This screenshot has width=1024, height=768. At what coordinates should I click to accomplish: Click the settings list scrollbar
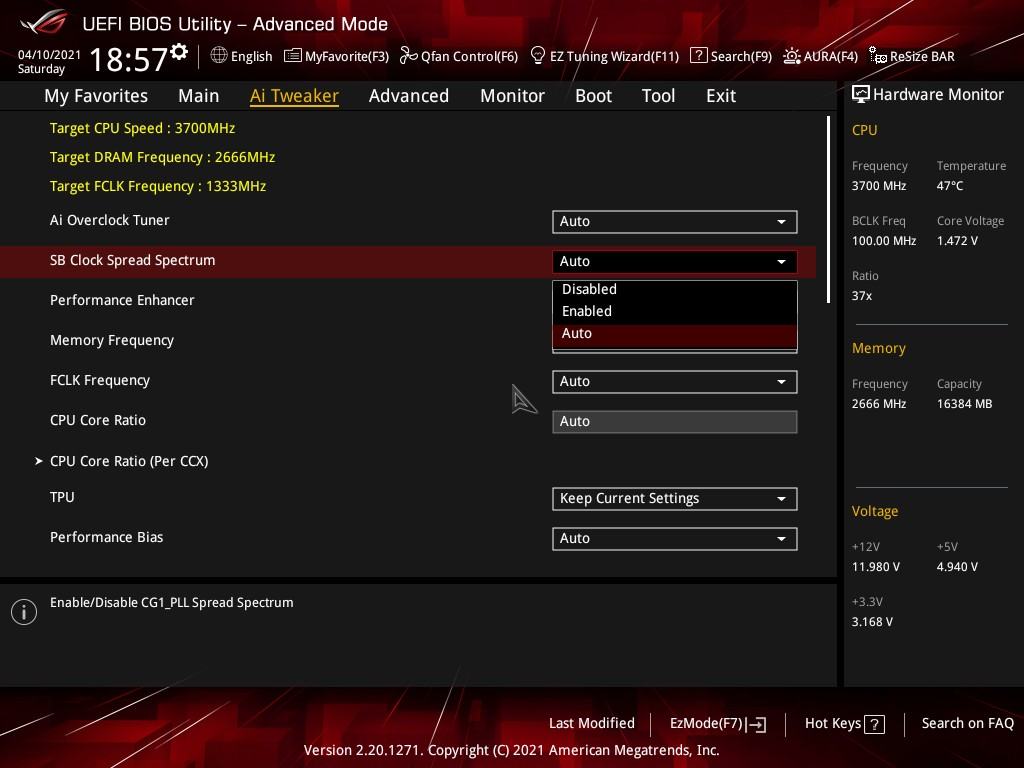point(828,209)
